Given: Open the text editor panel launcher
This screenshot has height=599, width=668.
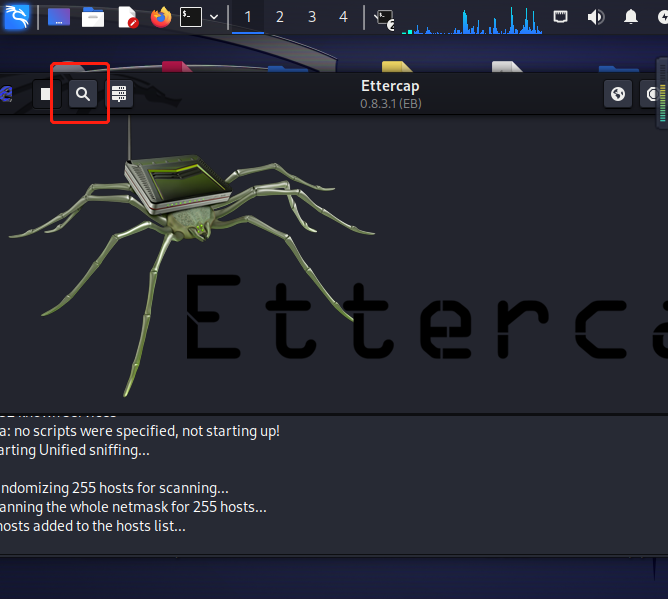Looking at the screenshot, I should [x=127, y=17].
